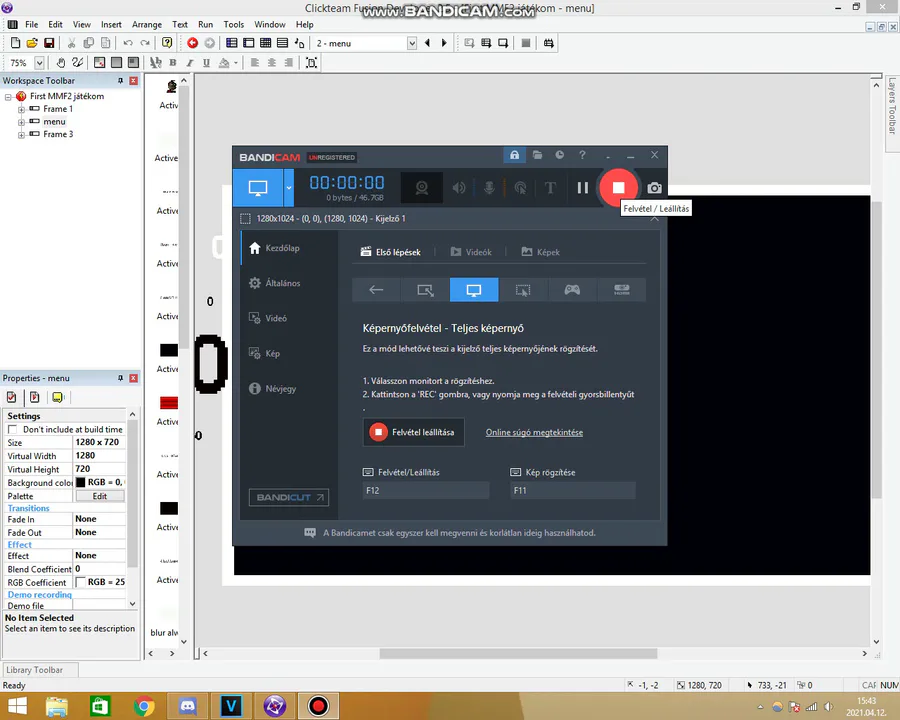The width and height of the screenshot is (900, 720).
Task: Switch to Bandicam Videók tab
Action: click(471, 252)
